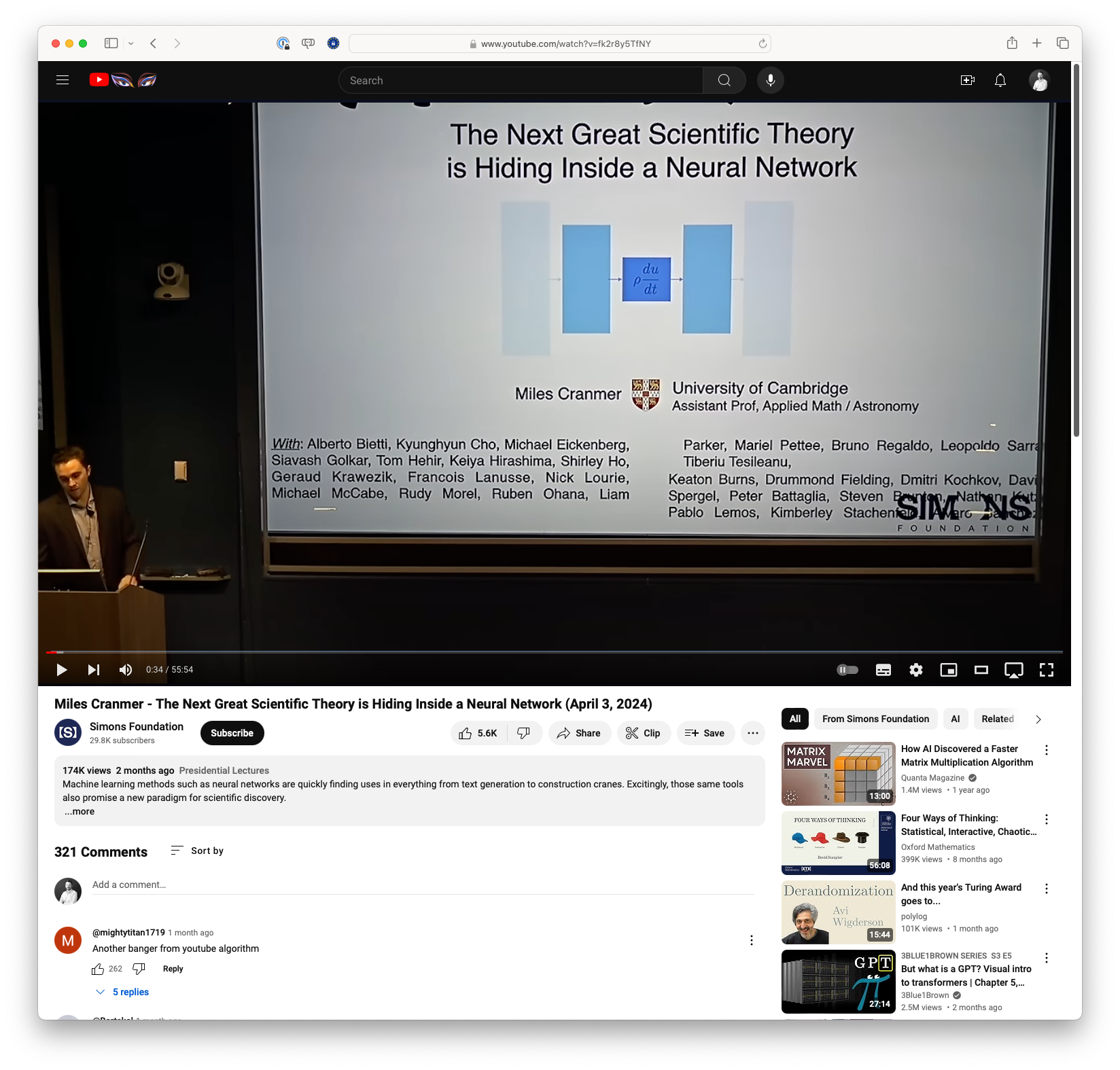The width and height of the screenshot is (1120, 1070).
Task: Skip to the next video
Action: [x=94, y=670]
